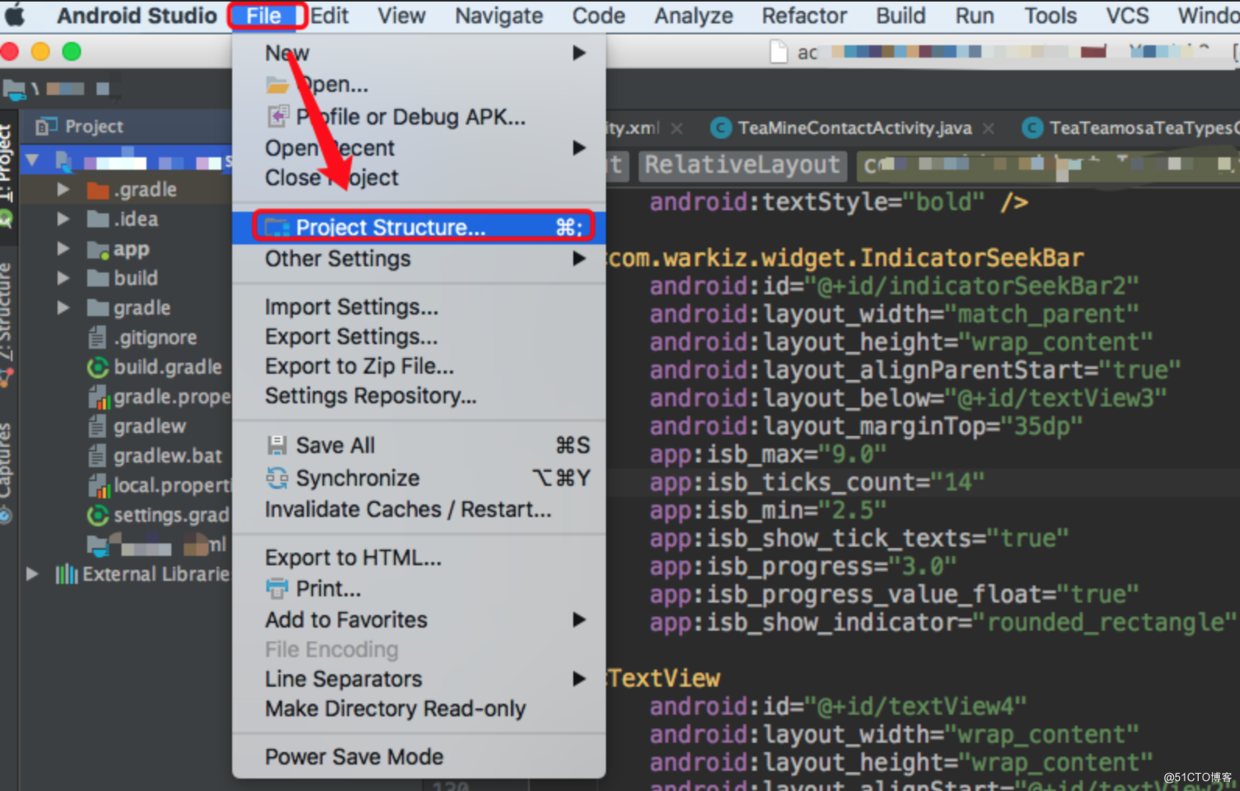Viewport: 1240px width, 791px height.
Task: Select build.gradle in project tree
Action: click(x=167, y=367)
